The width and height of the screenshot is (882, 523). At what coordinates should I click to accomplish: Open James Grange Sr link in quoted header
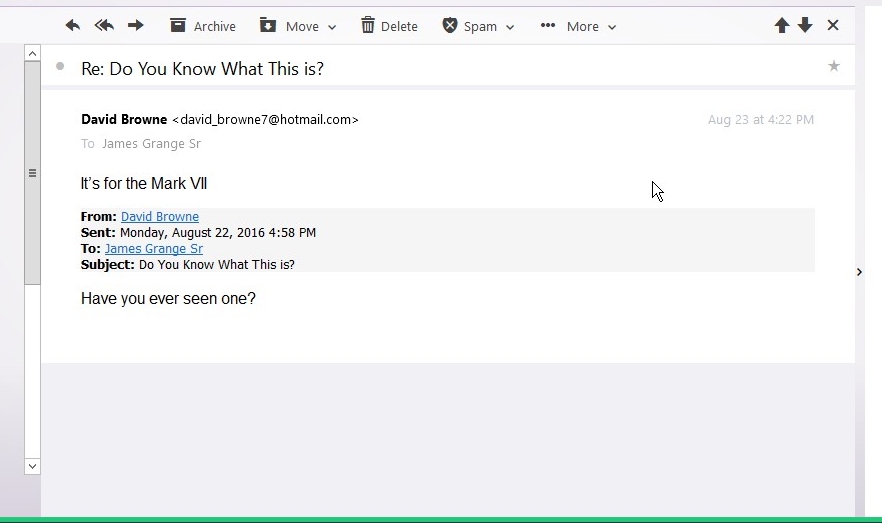(154, 249)
